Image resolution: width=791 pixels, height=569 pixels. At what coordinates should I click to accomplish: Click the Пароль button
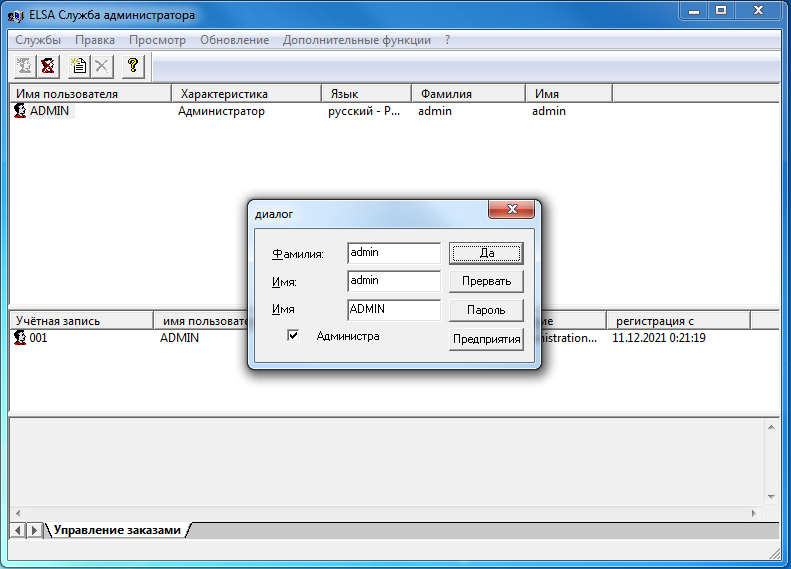[486, 310]
